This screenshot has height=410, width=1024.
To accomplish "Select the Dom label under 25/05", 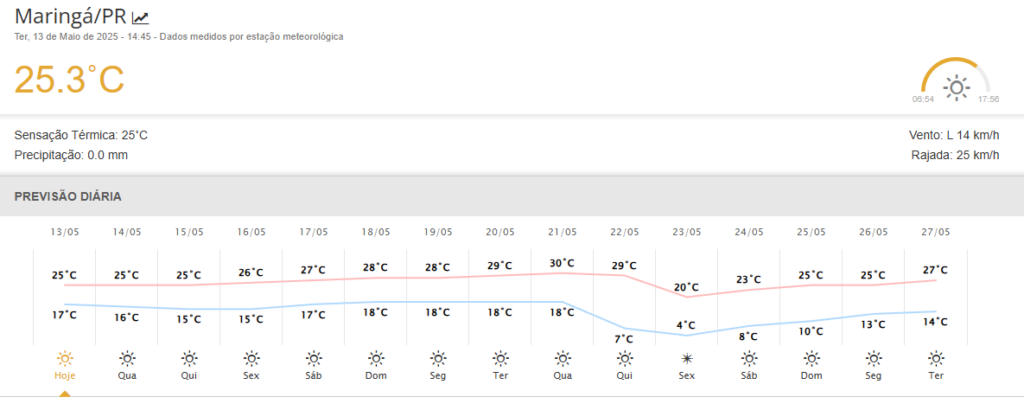I will (x=811, y=376).
